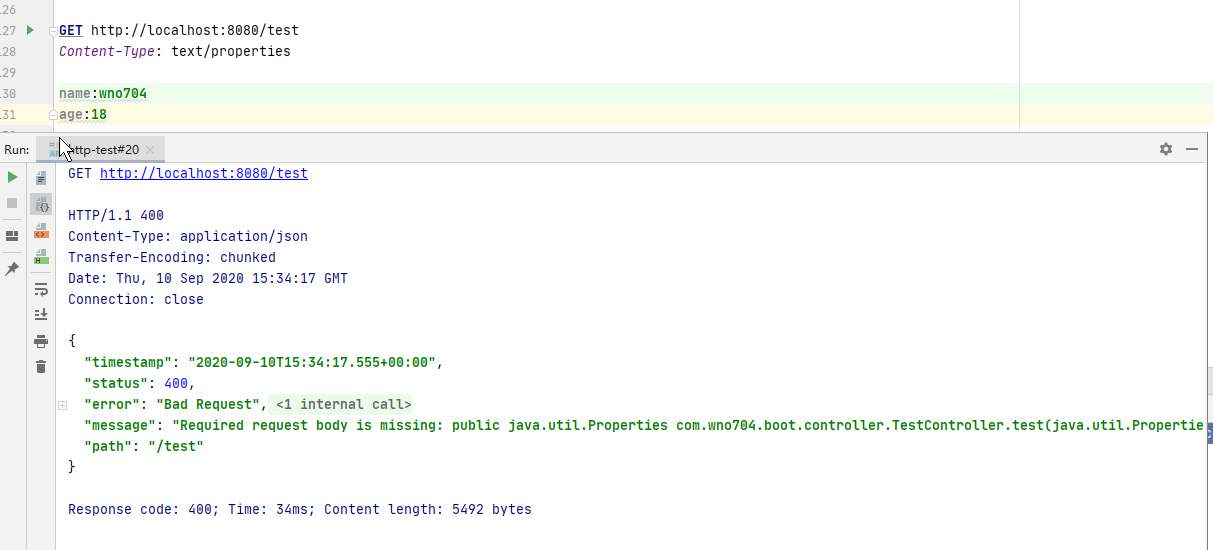
Task: Show response as plain text file
Action: pyautogui.click(x=41, y=178)
